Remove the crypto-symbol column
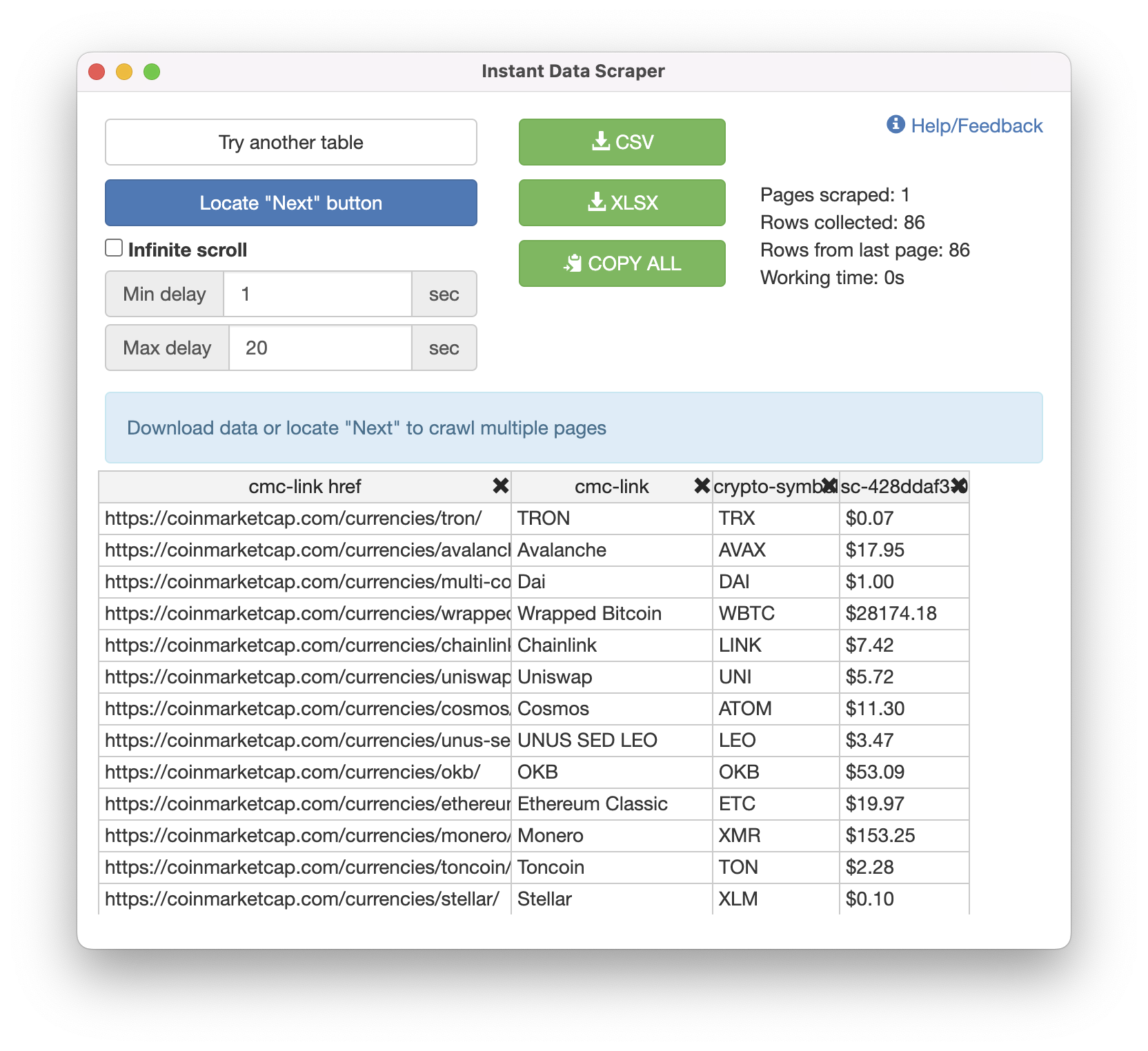This screenshot has width=1148, height=1051. click(x=829, y=486)
